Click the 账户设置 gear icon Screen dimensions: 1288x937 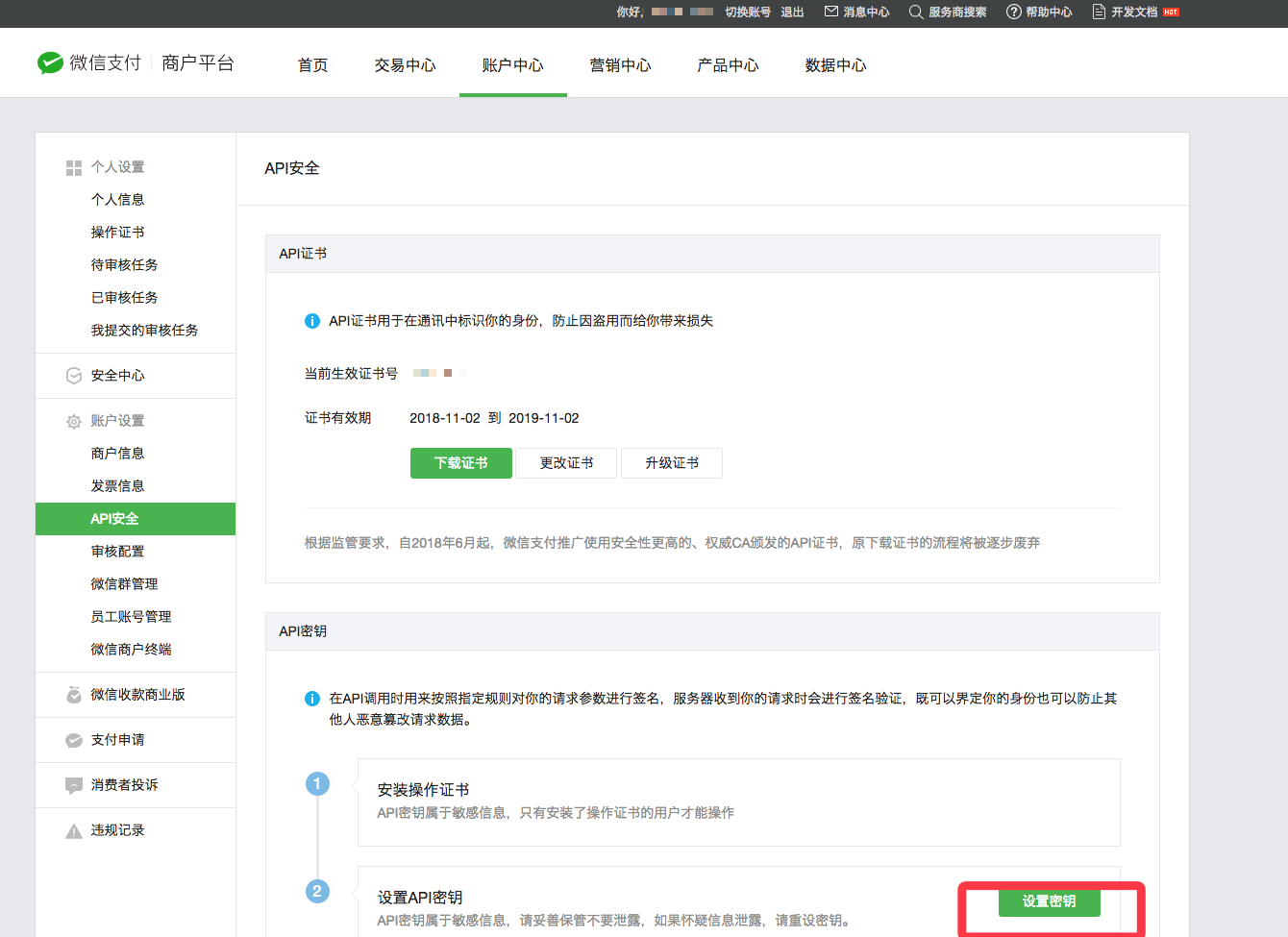click(x=74, y=421)
